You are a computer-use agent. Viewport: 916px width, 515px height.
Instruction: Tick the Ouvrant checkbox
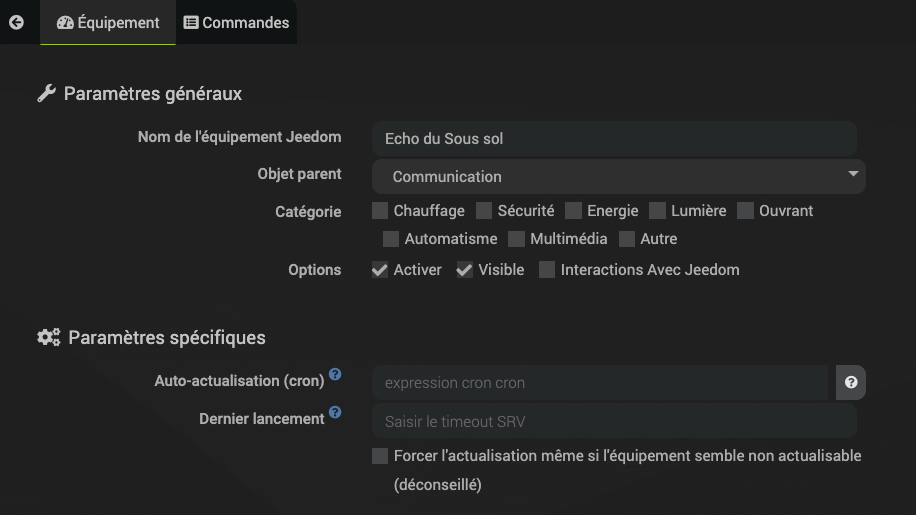click(745, 210)
